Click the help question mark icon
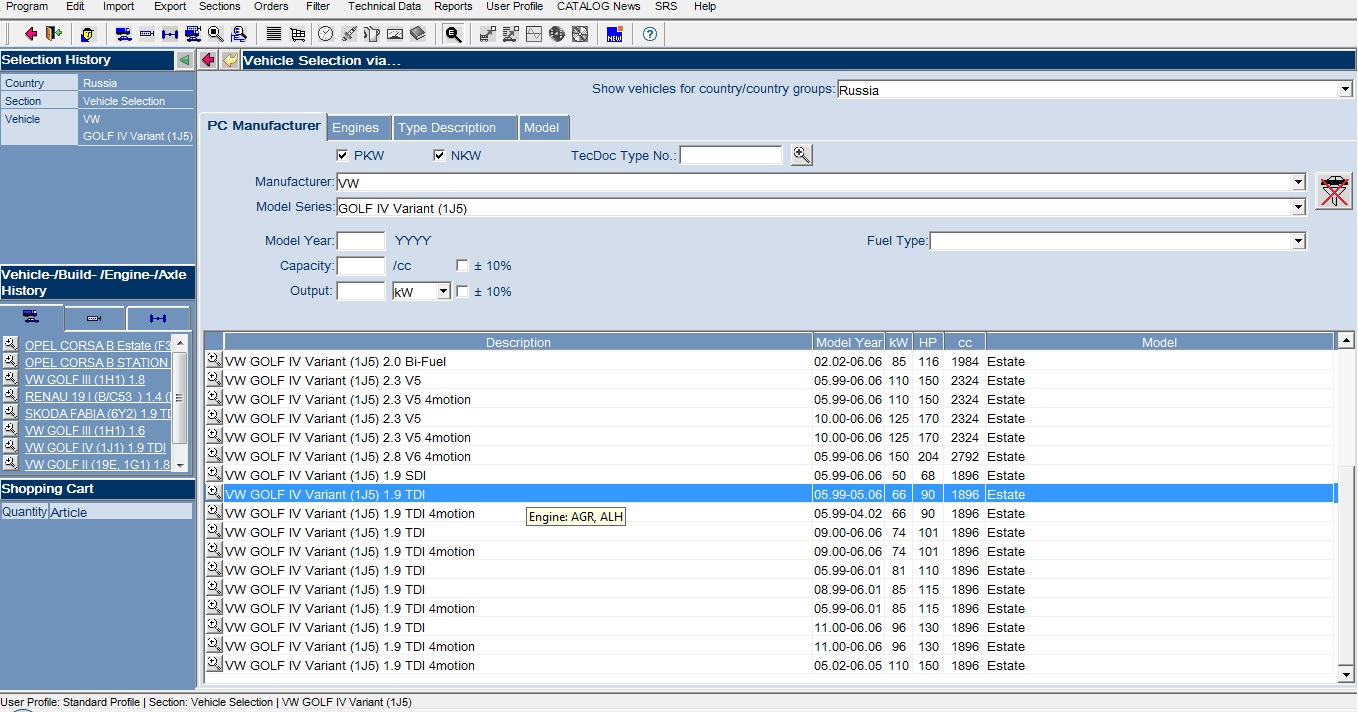Viewport: 1358px width, 712px height. pos(650,34)
